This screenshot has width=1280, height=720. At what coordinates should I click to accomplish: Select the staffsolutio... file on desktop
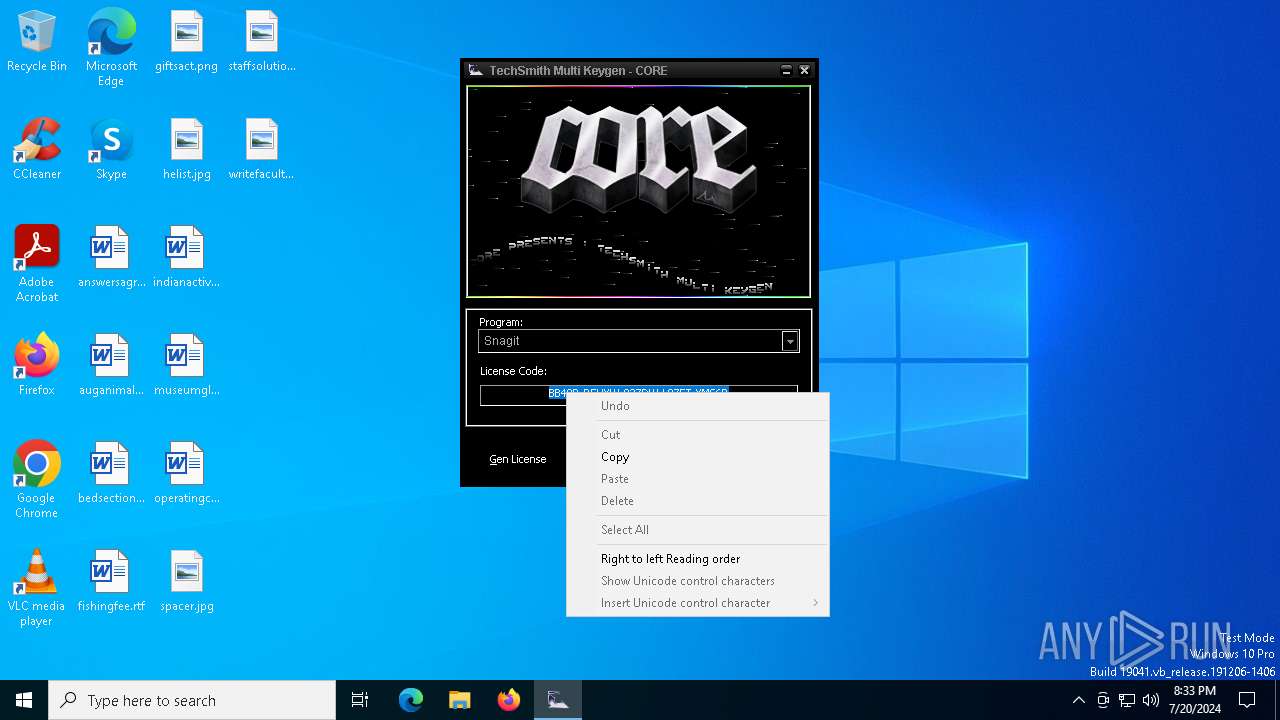[262, 42]
